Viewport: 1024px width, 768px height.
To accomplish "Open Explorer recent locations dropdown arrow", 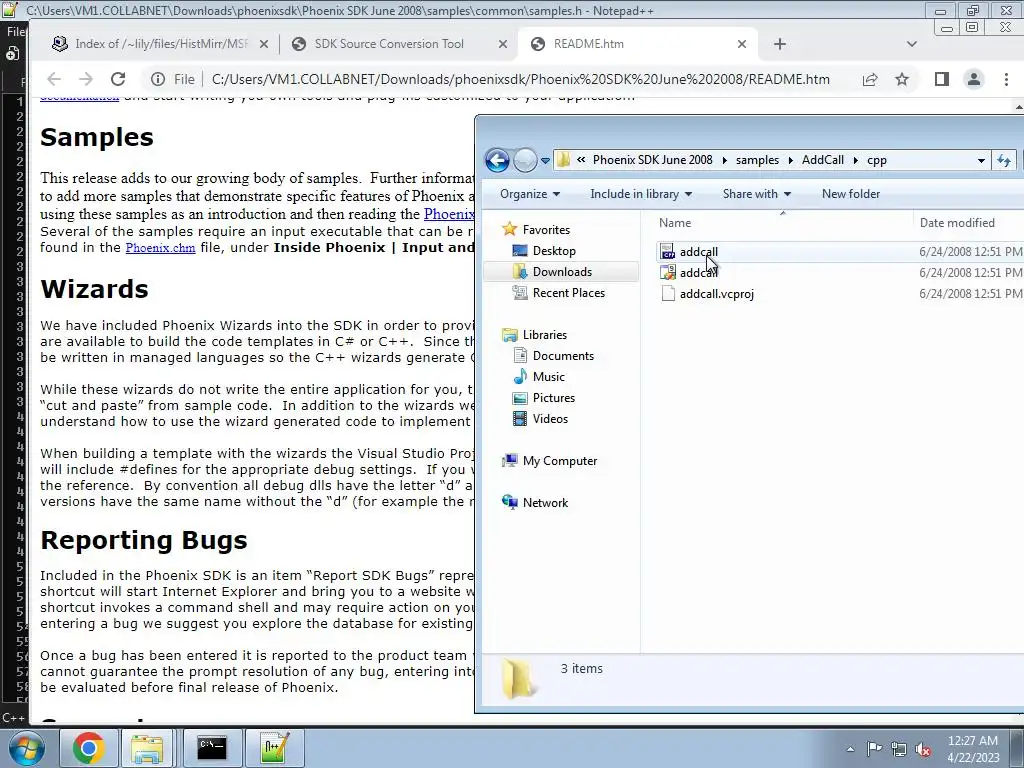I will (x=545, y=161).
